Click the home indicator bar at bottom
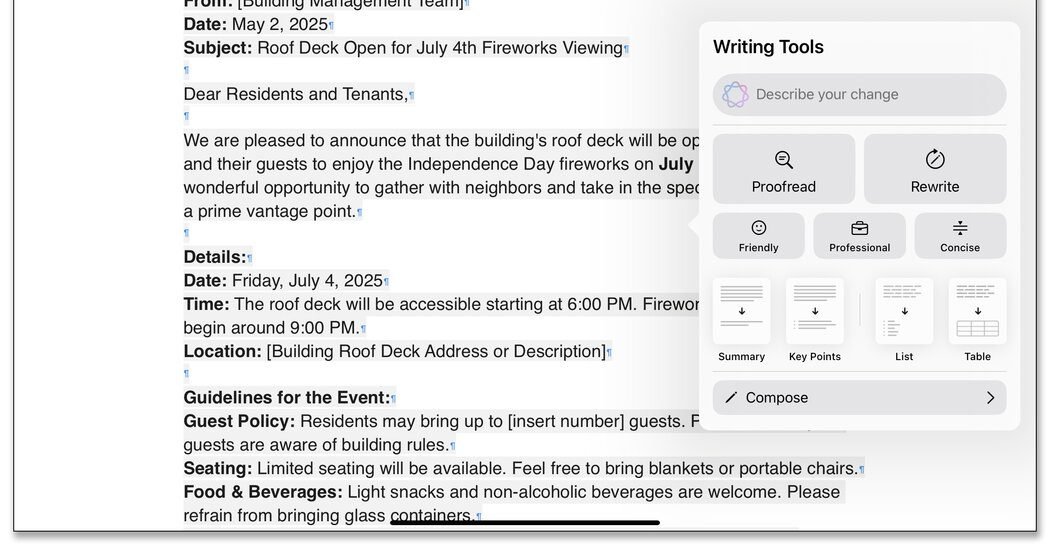 pyautogui.click(x=525, y=522)
